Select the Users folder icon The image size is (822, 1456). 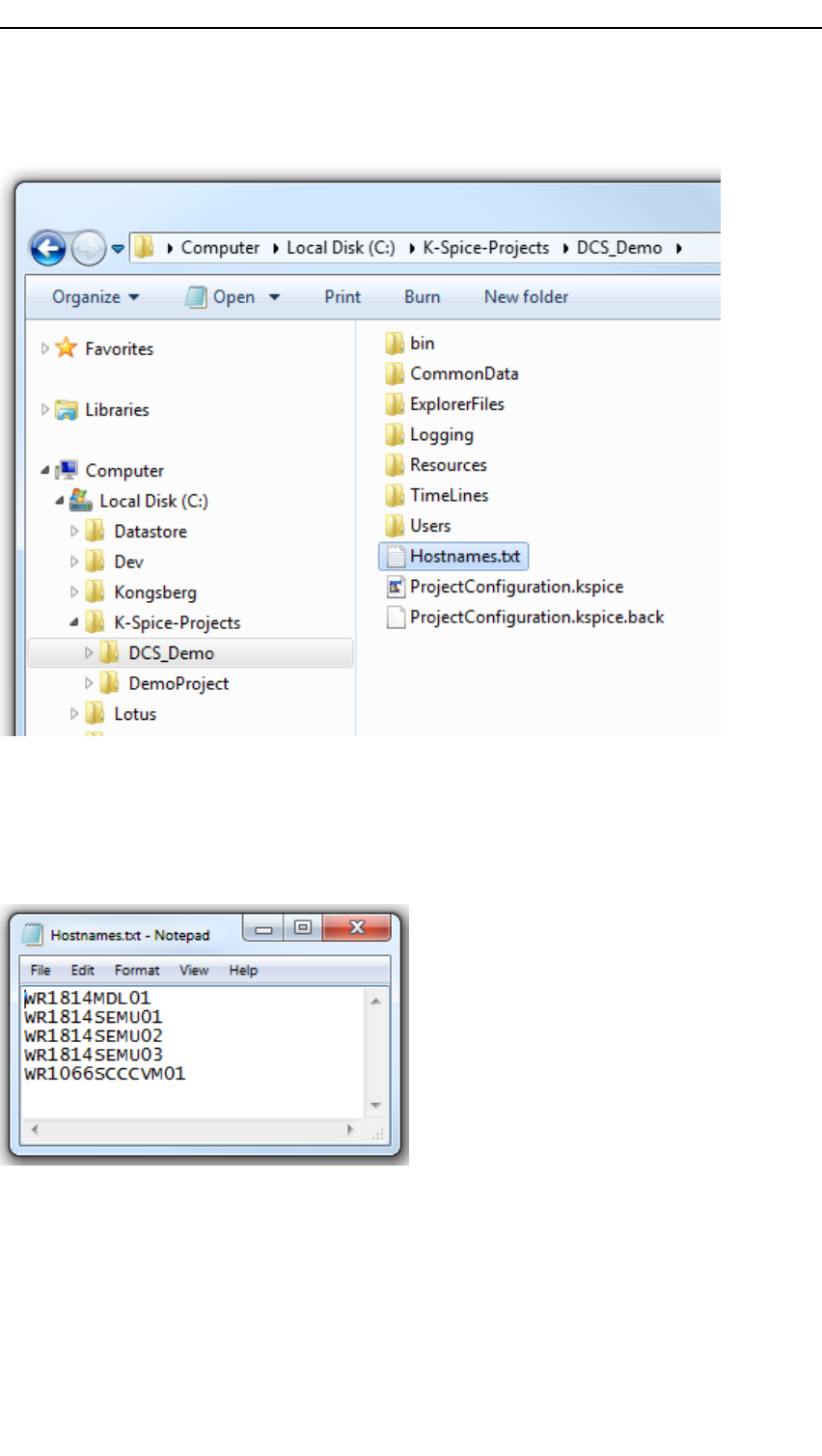click(x=395, y=525)
